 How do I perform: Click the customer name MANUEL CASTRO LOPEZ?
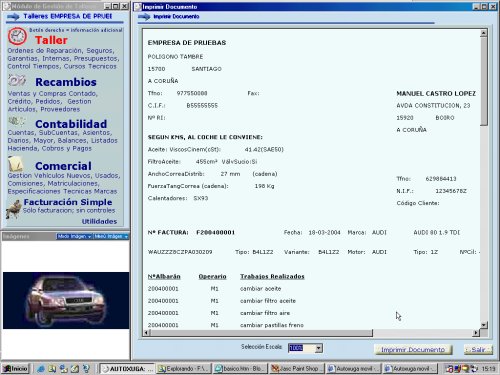(x=436, y=94)
